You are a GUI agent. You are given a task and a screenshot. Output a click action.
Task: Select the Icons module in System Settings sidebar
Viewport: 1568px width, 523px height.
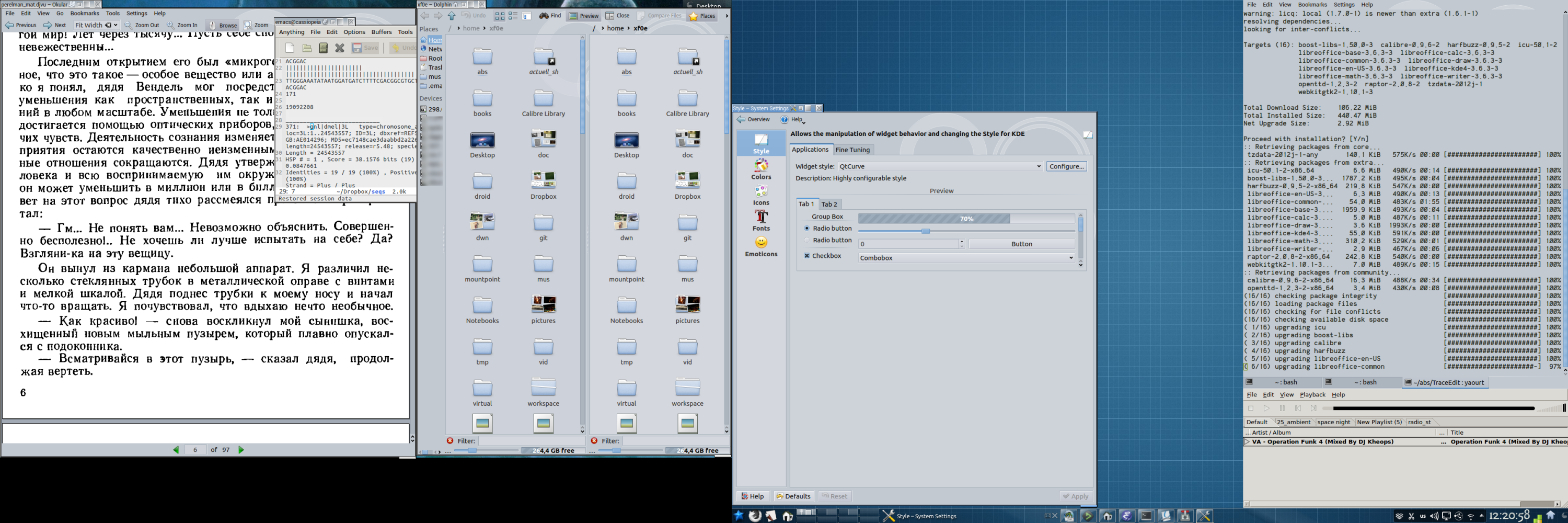(x=761, y=196)
